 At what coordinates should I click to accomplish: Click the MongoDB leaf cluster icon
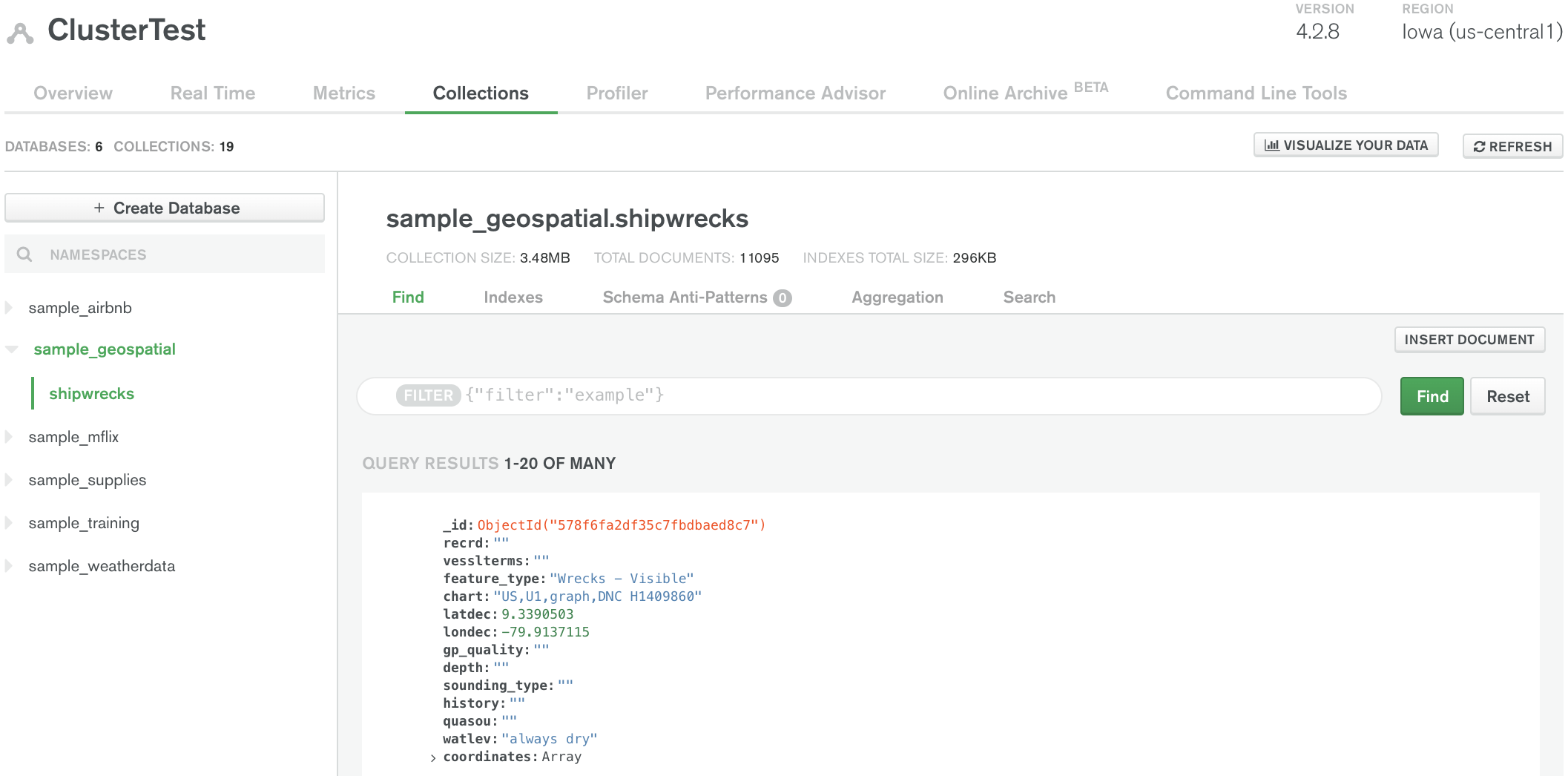[20, 31]
